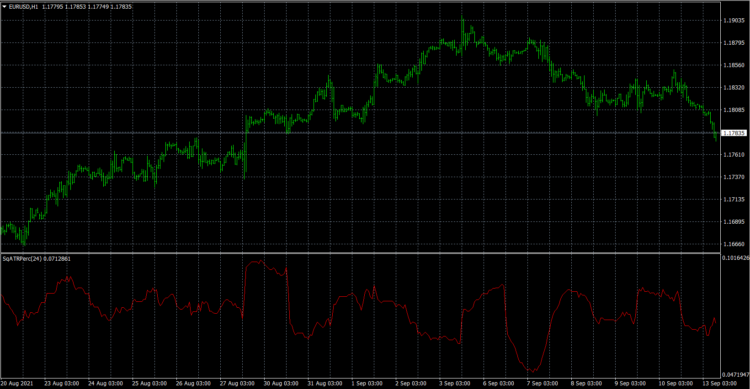Select the 20 Aug 2021 date label
The width and height of the screenshot is (750, 389).
point(17,383)
